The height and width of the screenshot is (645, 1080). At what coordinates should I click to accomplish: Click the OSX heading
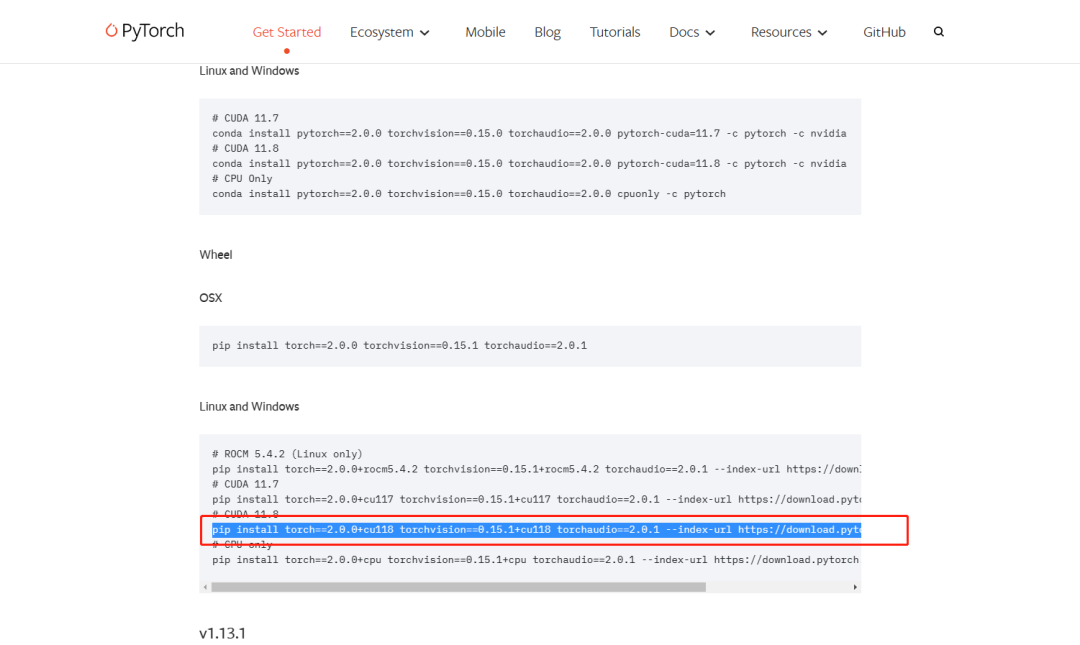[211, 298]
